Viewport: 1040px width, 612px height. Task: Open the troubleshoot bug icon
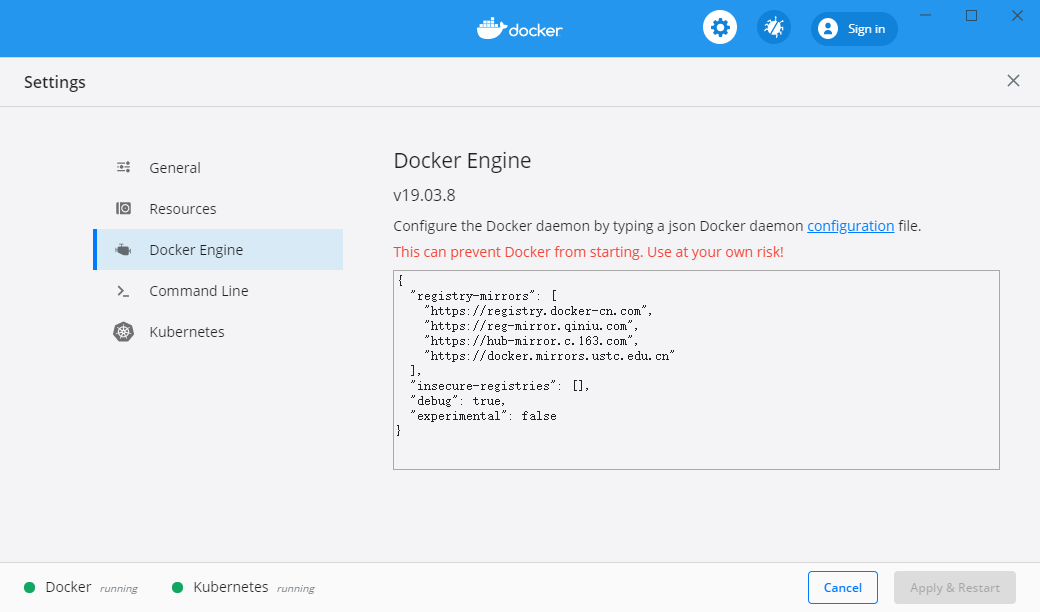(x=773, y=28)
